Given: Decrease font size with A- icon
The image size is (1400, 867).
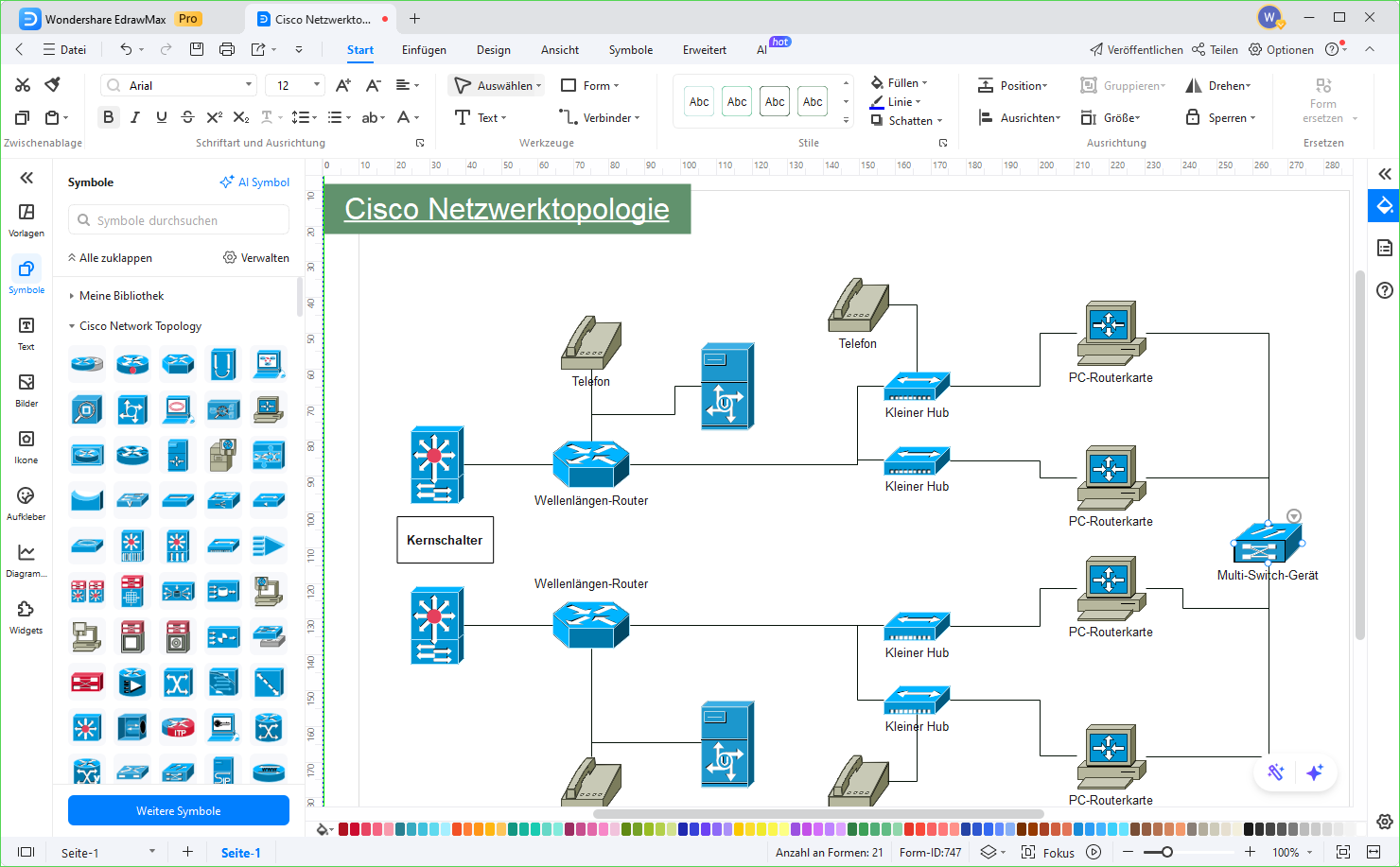Looking at the screenshot, I should pyautogui.click(x=374, y=85).
